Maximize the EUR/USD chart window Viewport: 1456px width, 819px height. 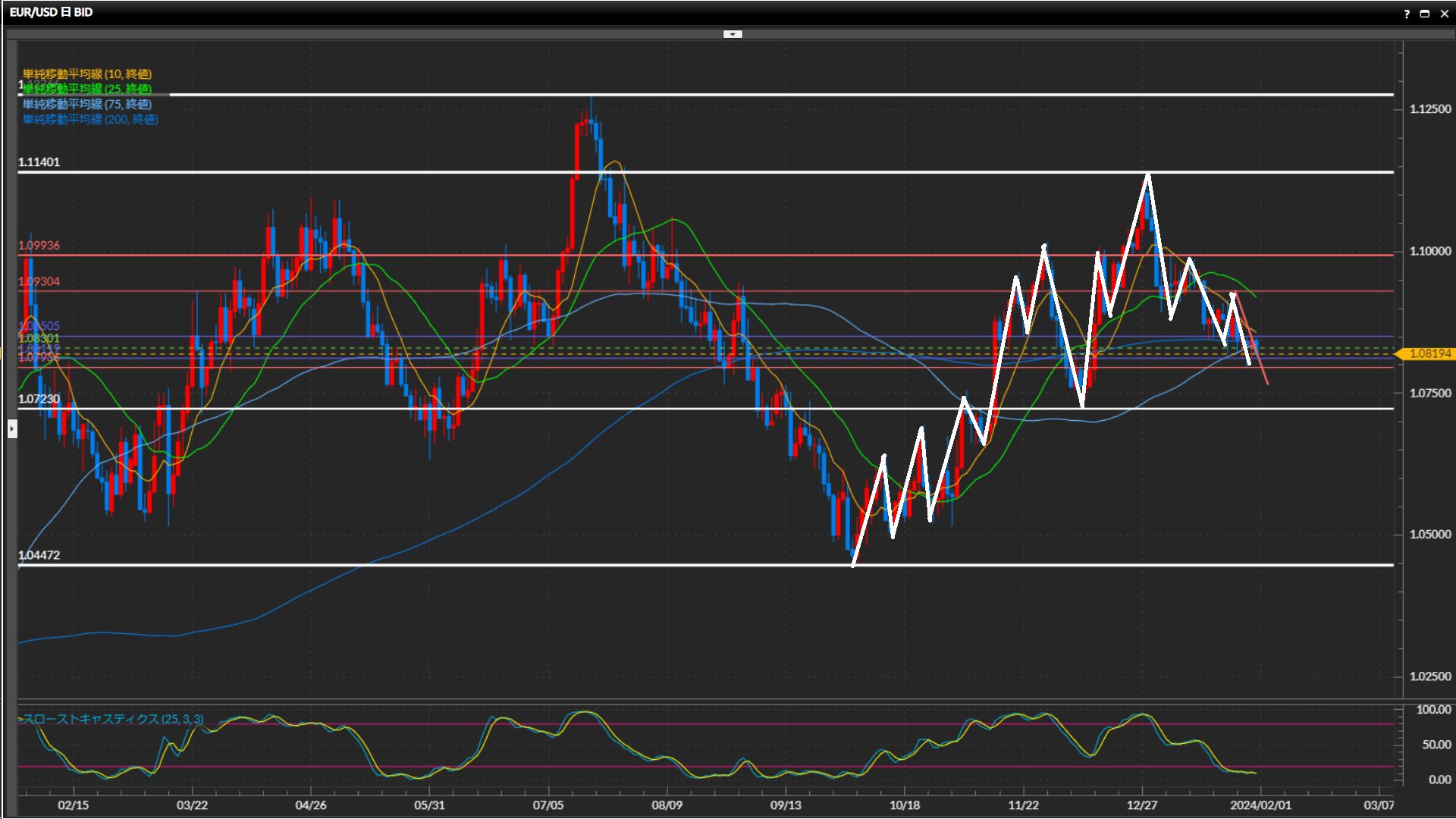tap(1424, 14)
